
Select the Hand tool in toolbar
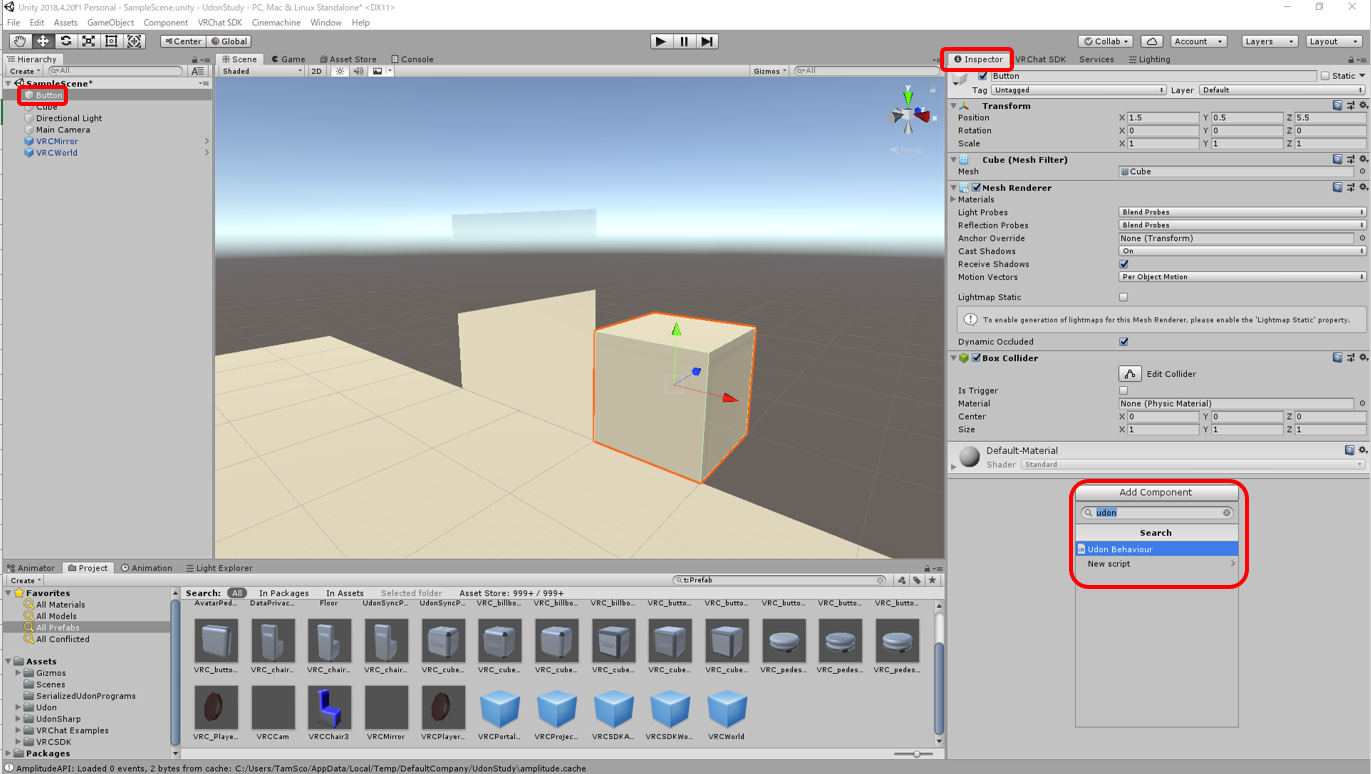(x=20, y=41)
